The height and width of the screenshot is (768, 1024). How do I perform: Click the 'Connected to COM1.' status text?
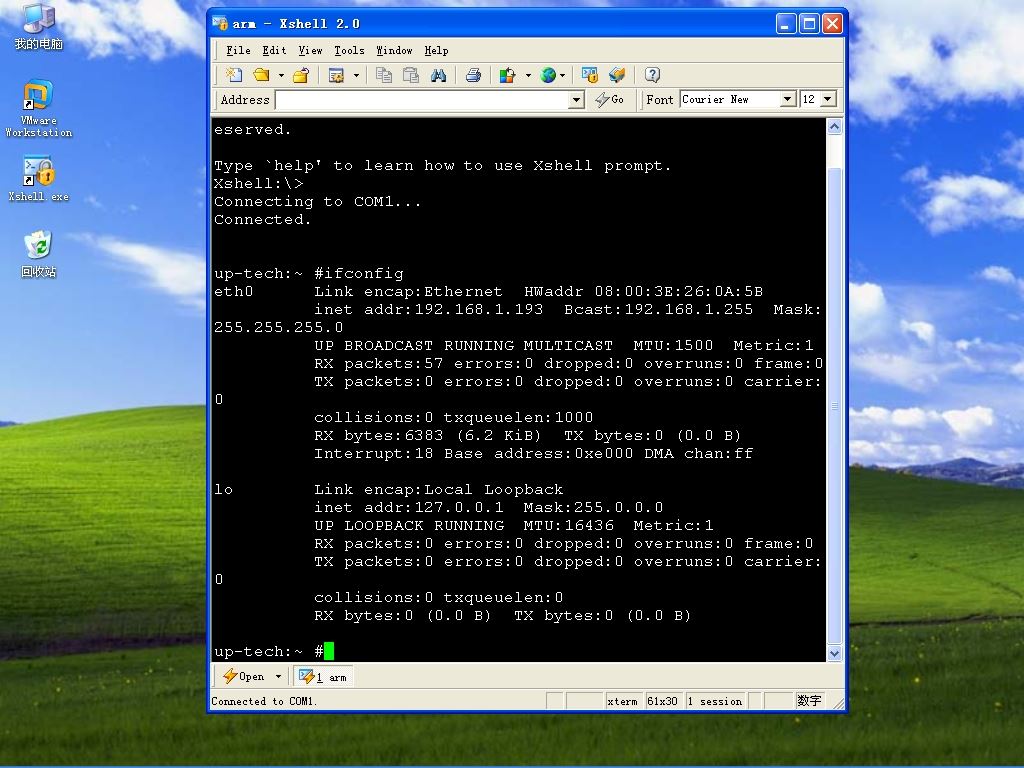click(x=263, y=701)
